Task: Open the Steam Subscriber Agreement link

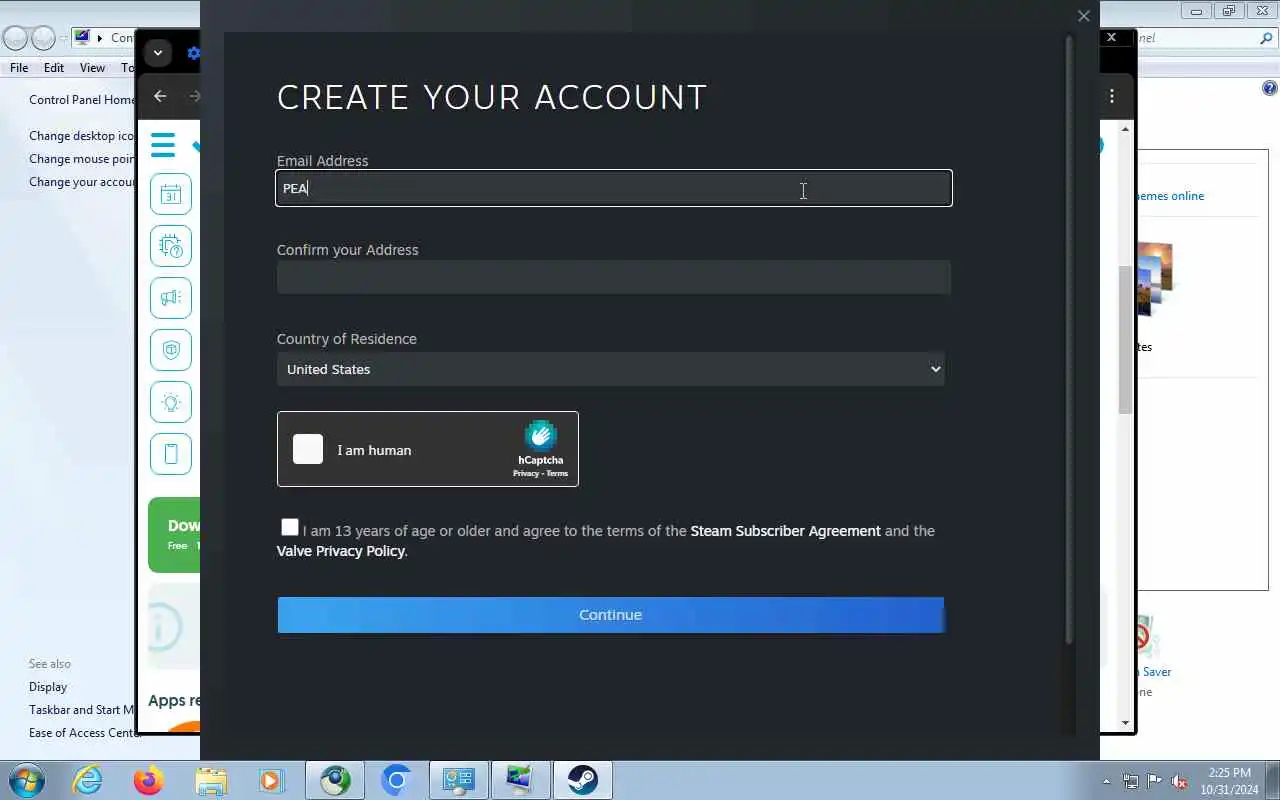Action: click(x=785, y=531)
